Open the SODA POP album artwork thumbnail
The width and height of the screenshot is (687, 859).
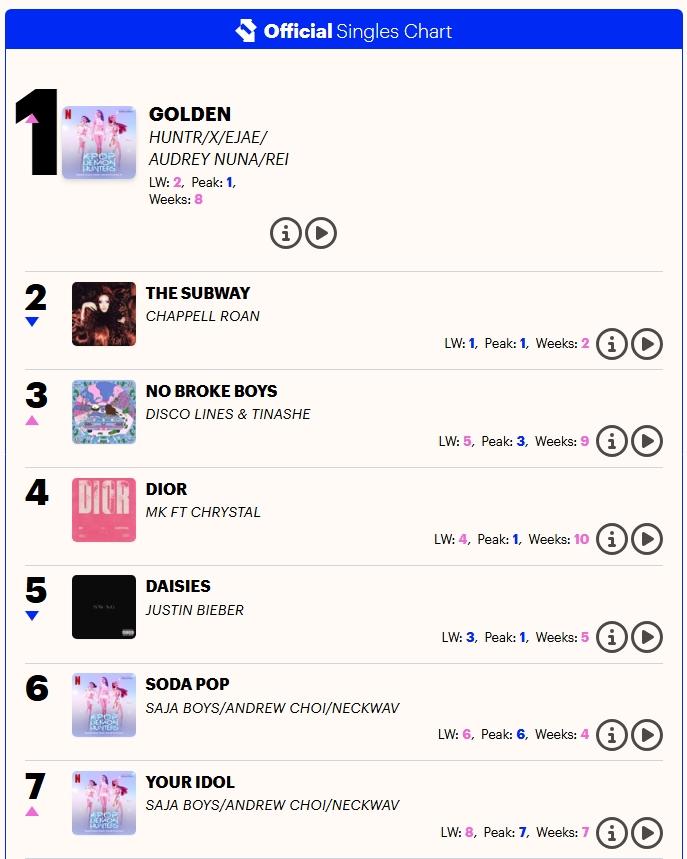pyautogui.click(x=104, y=705)
